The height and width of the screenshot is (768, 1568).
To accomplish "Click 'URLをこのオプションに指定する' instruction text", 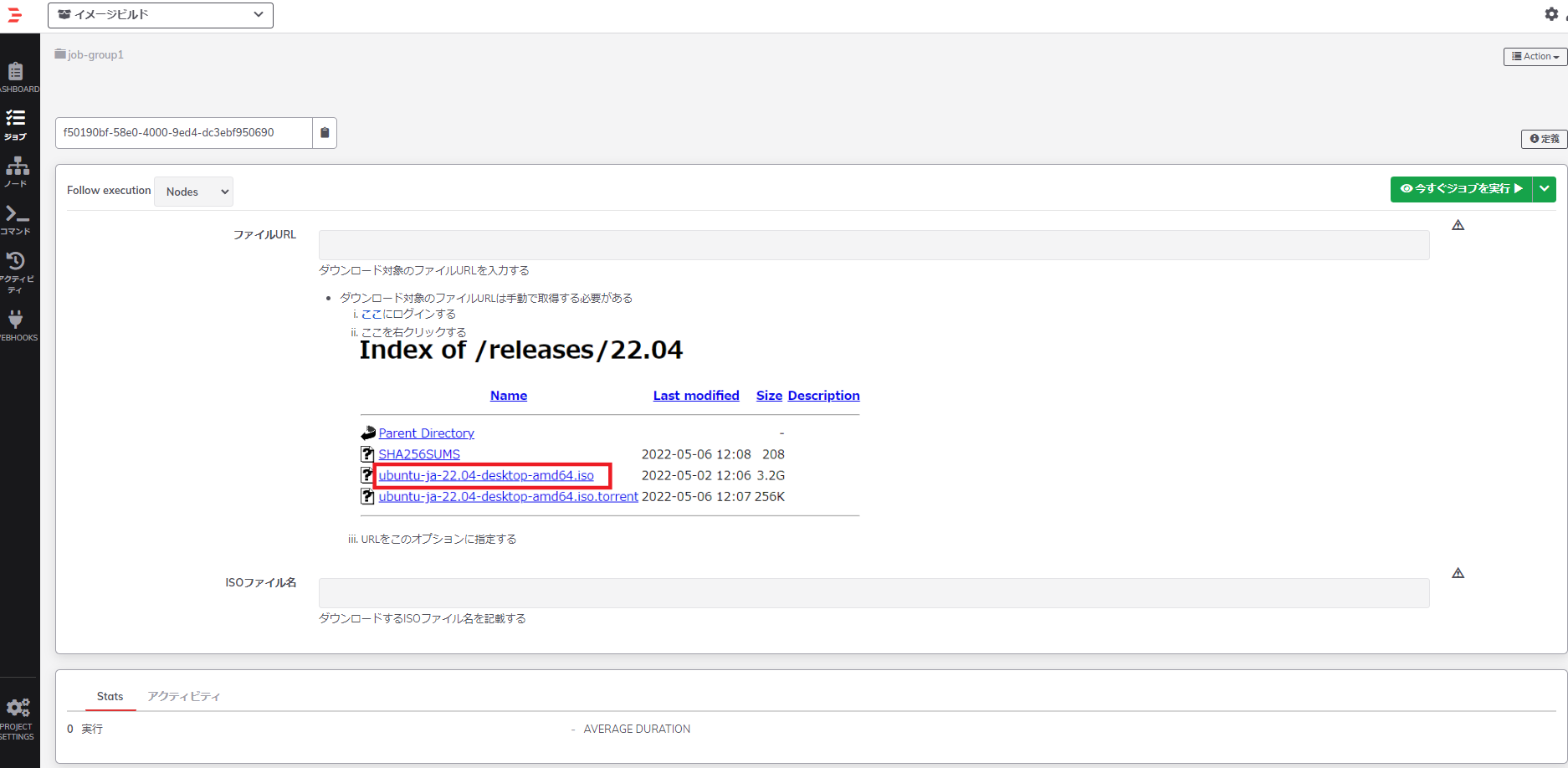I will (x=438, y=540).
